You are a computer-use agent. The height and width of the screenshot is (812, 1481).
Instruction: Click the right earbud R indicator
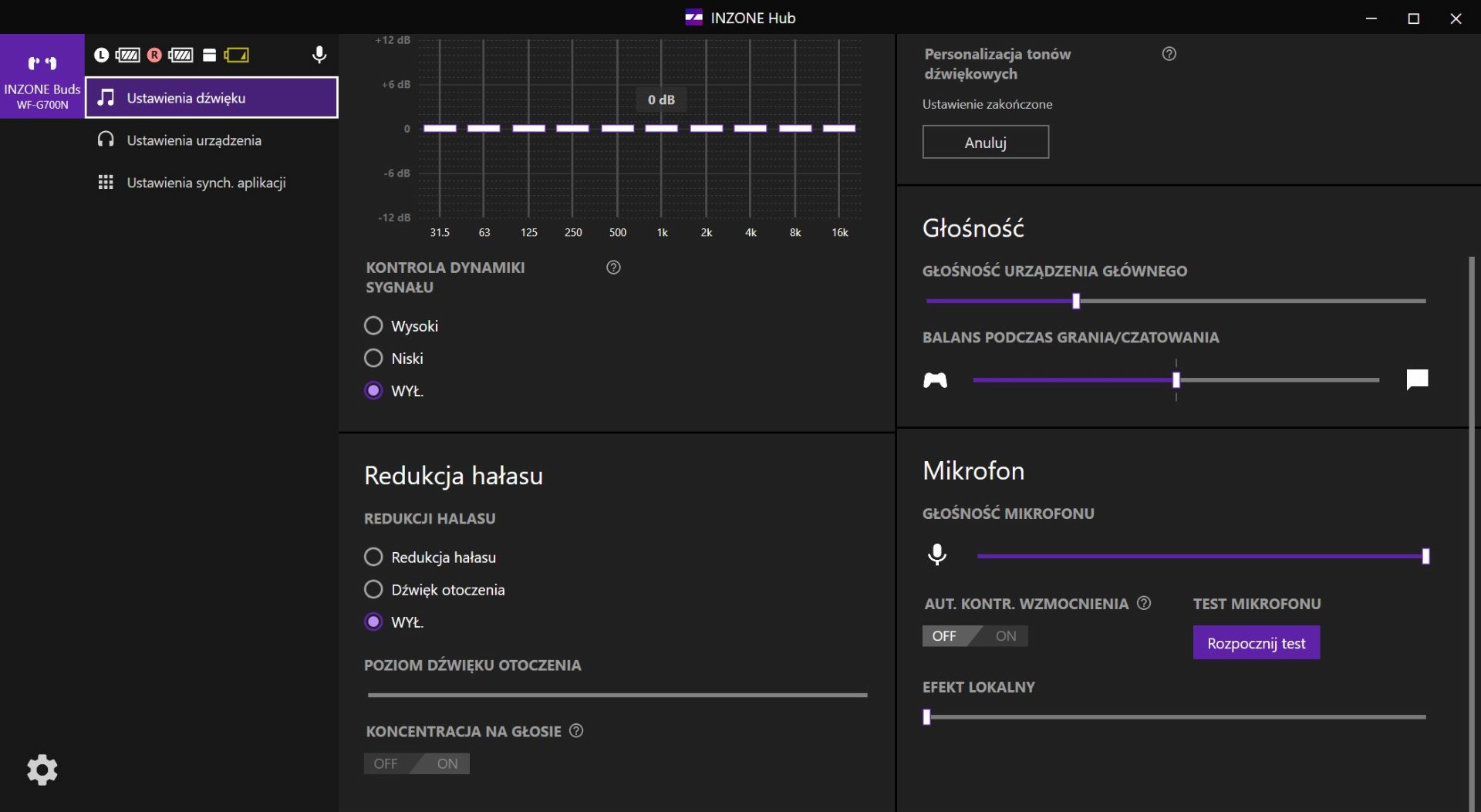tap(154, 55)
